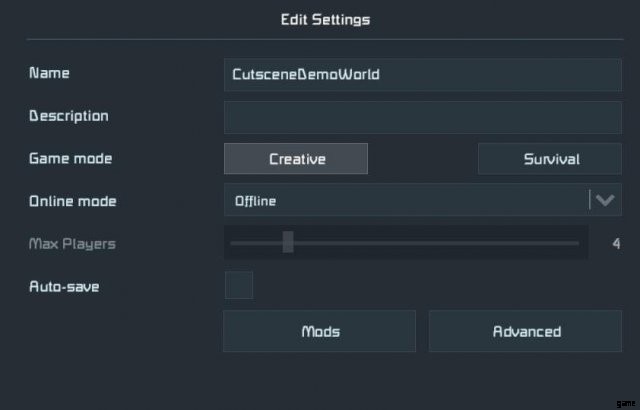Open the Online mode dropdown showing Offline

point(405,201)
